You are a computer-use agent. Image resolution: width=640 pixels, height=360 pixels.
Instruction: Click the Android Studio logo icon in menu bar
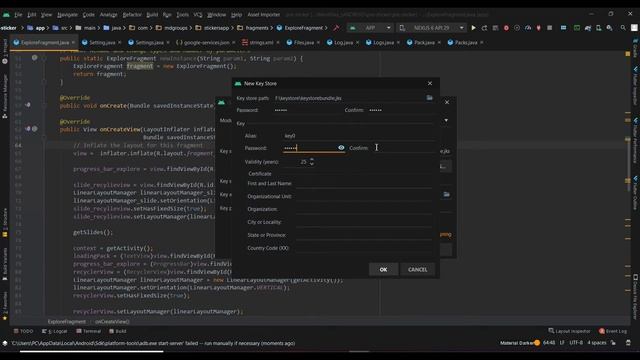click(6, 15)
